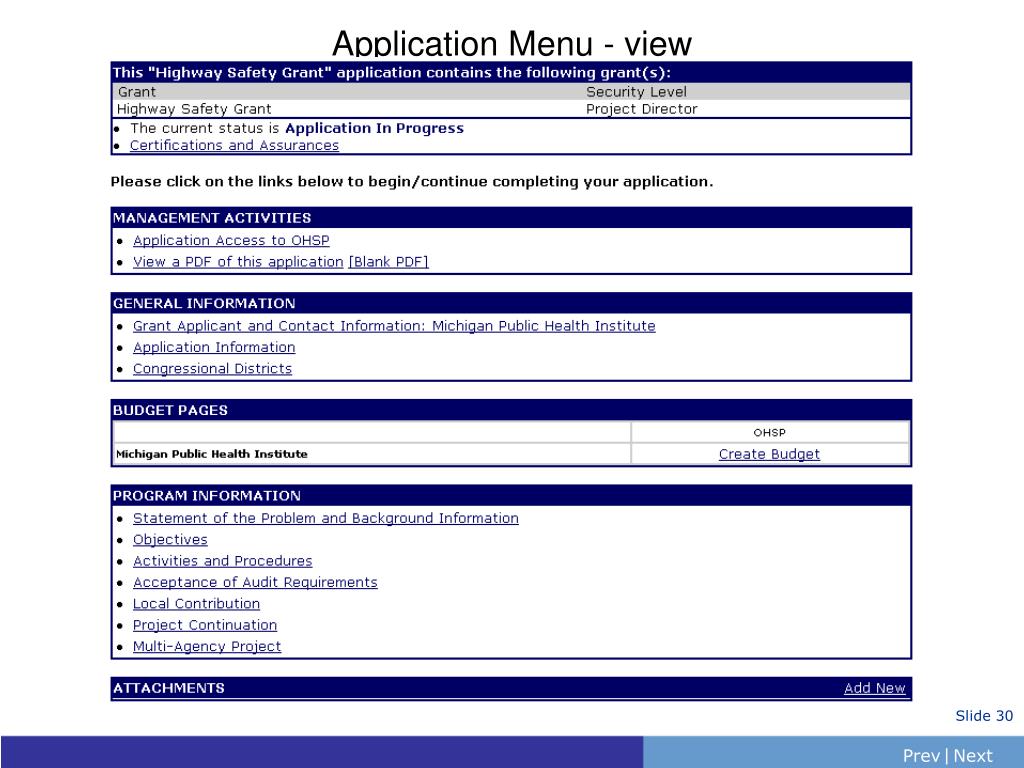Click the Security Level column header
1024x768 pixels.
click(637, 91)
